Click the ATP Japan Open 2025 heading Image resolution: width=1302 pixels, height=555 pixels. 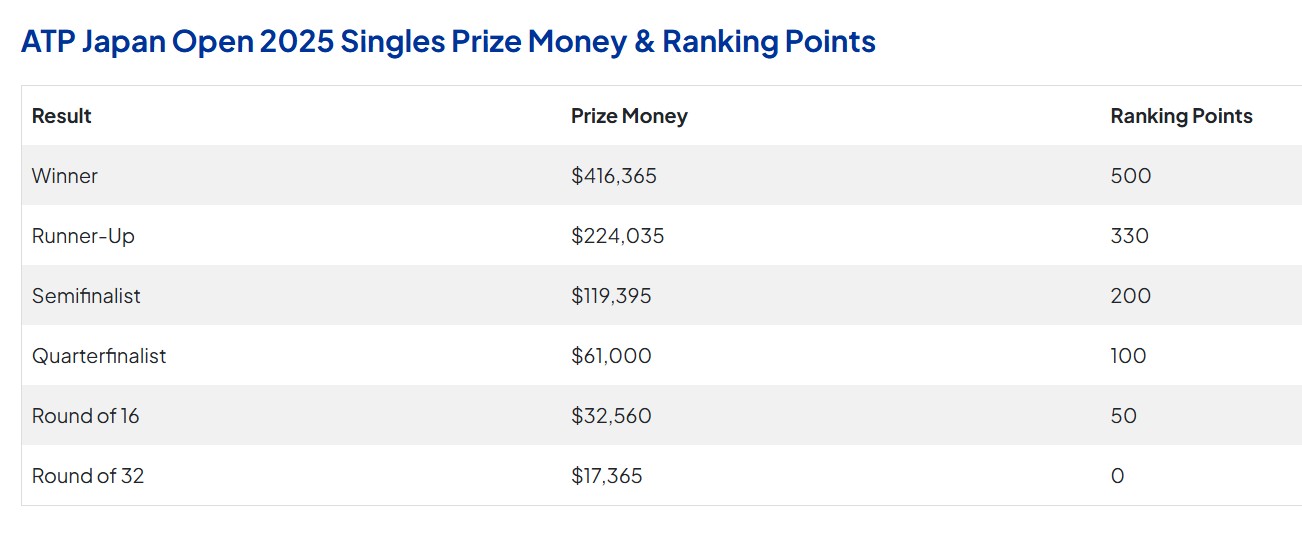[x=448, y=42]
